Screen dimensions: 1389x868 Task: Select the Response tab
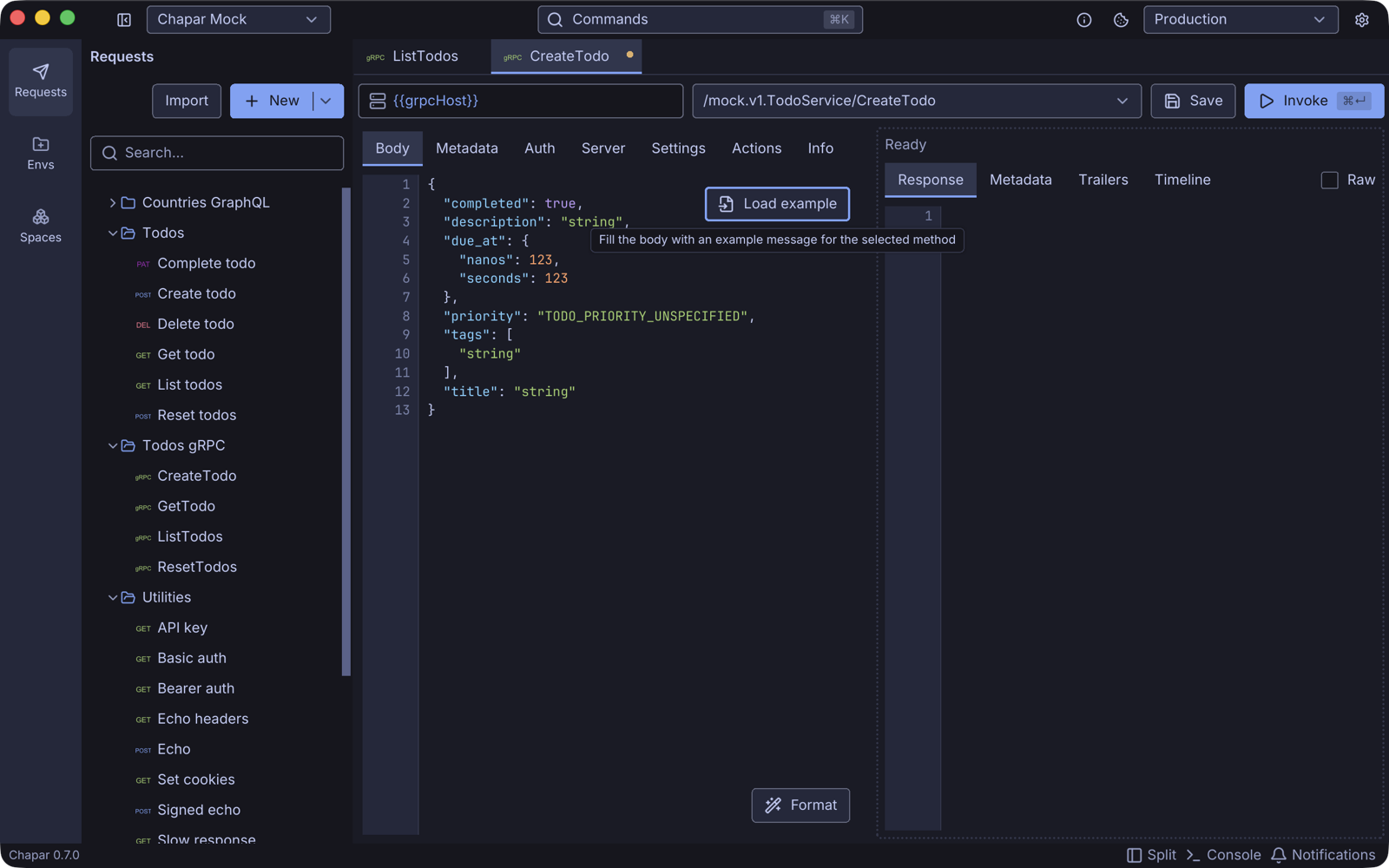point(931,180)
